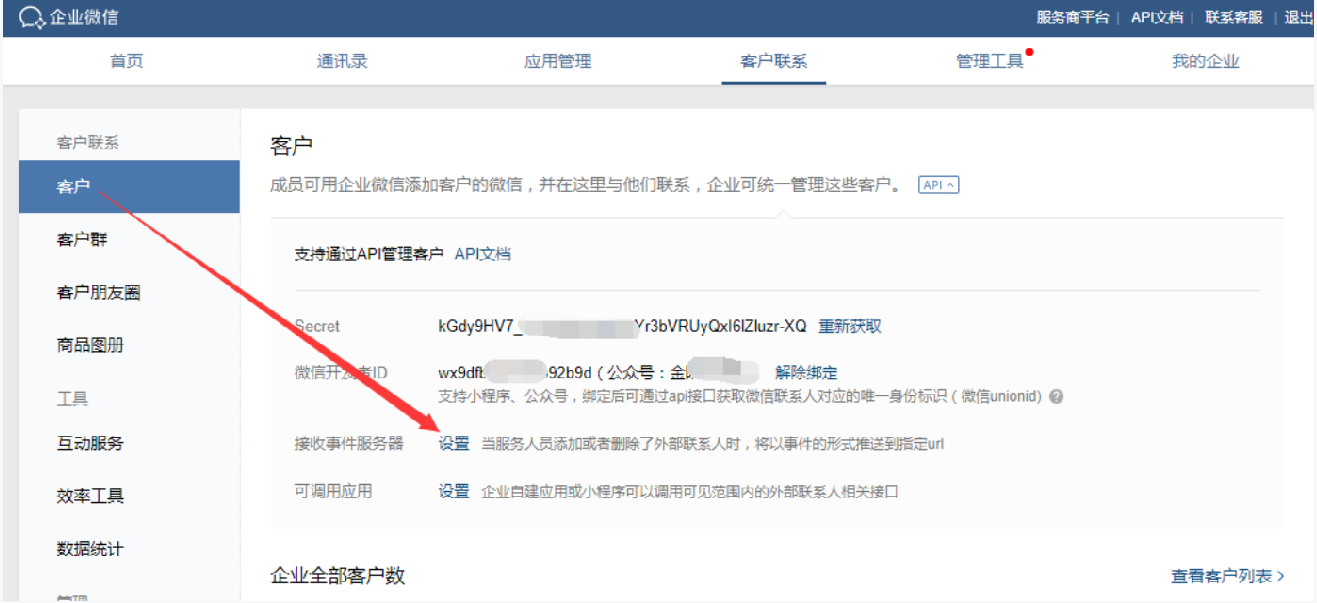This screenshot has height=603, width=1317.
Task: Click the API文档 link next to 支持通过API管理客户
Action: [x=482, y=254]
